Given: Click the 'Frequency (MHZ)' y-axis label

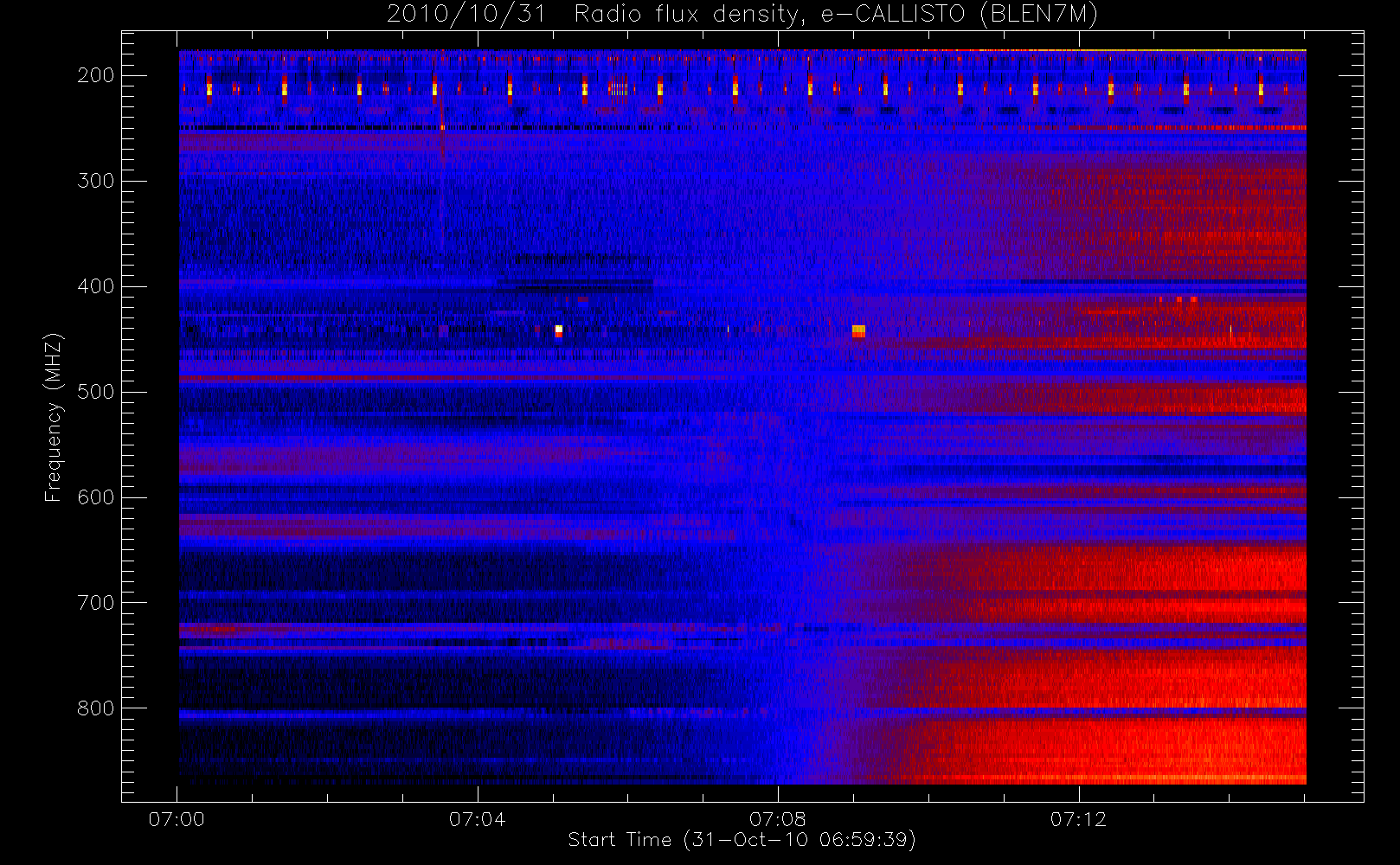Looking at the screenshot, I should click(54, 417).
